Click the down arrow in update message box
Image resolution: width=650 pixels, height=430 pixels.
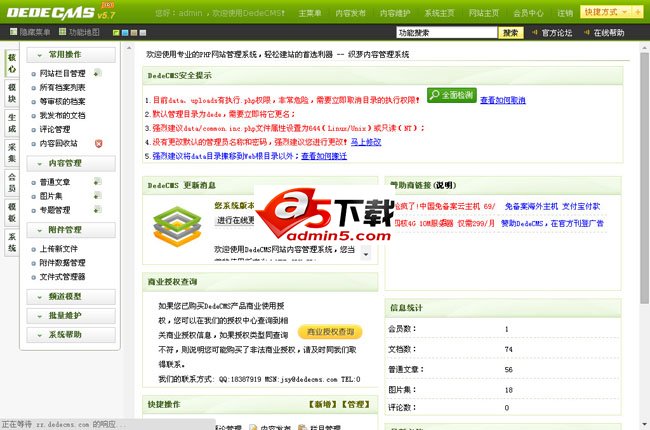[366, 253]
